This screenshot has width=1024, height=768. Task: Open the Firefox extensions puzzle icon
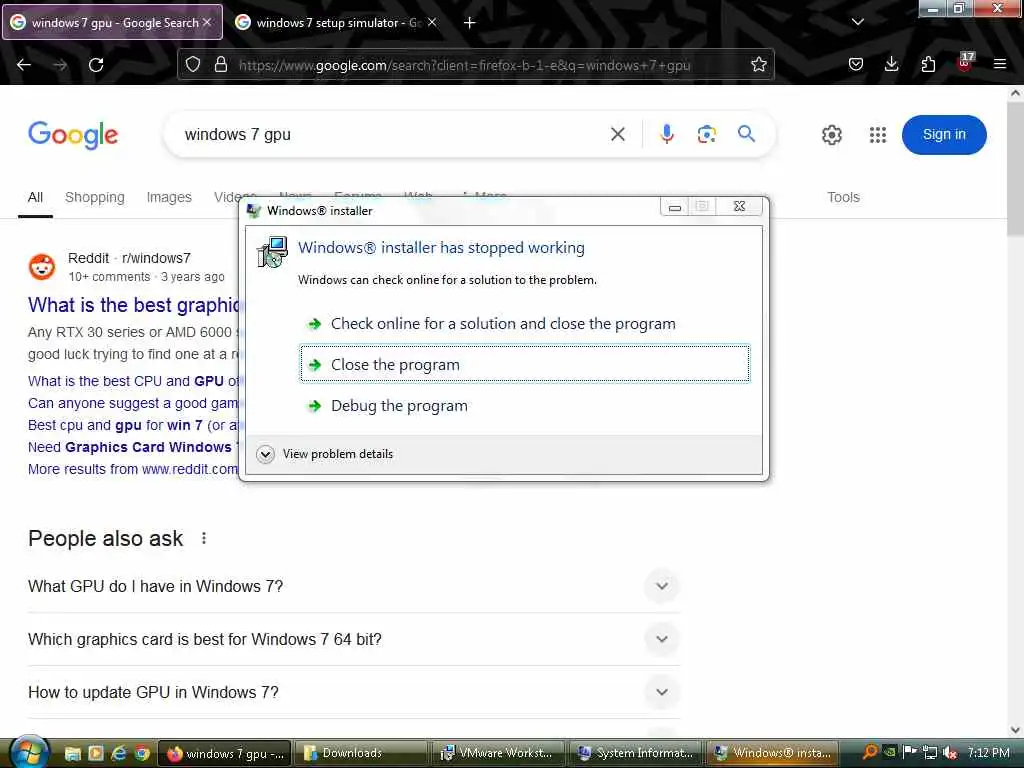tap(928, 64)
